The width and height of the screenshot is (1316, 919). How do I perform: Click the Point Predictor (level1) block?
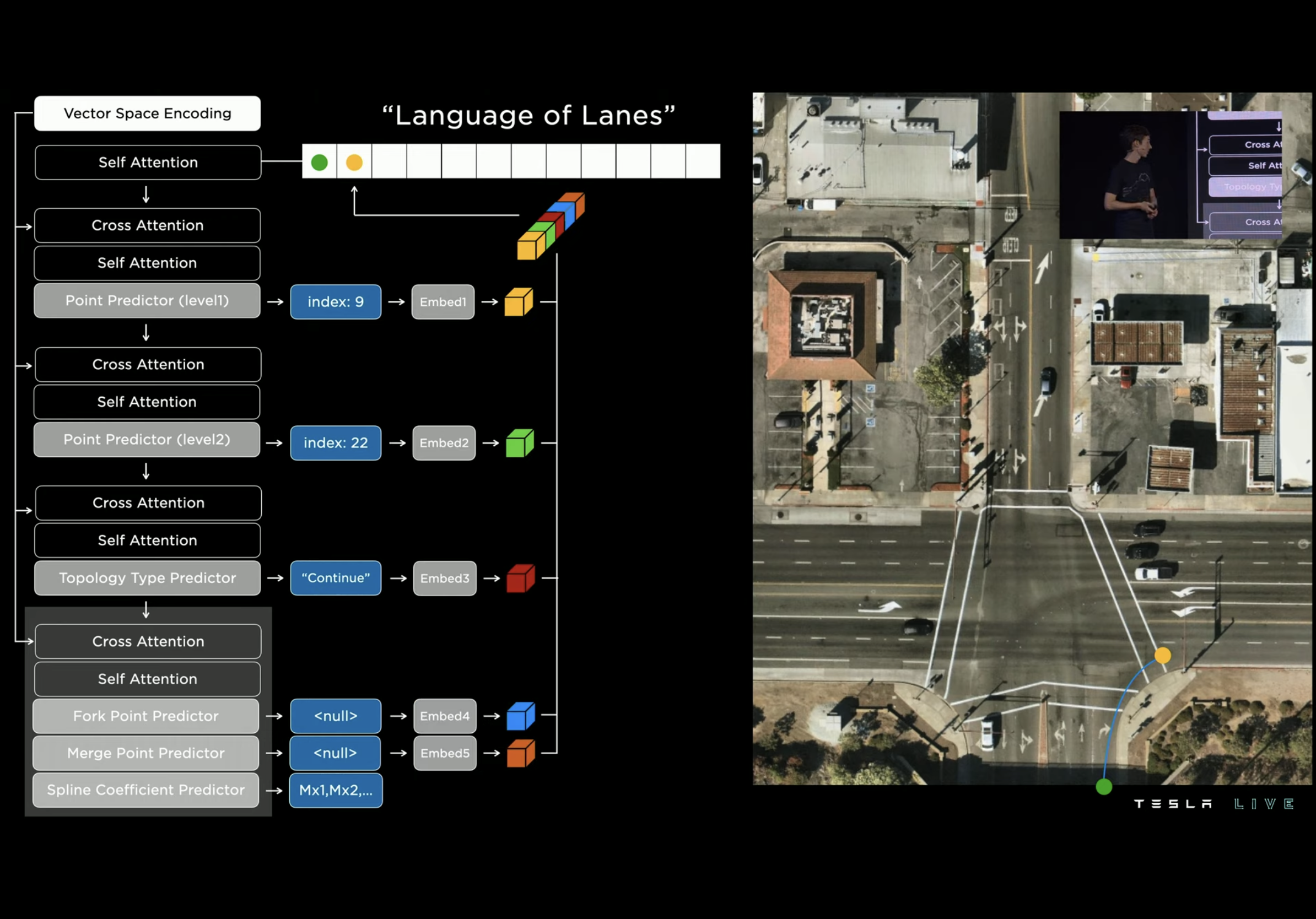(x=147, y=301)
